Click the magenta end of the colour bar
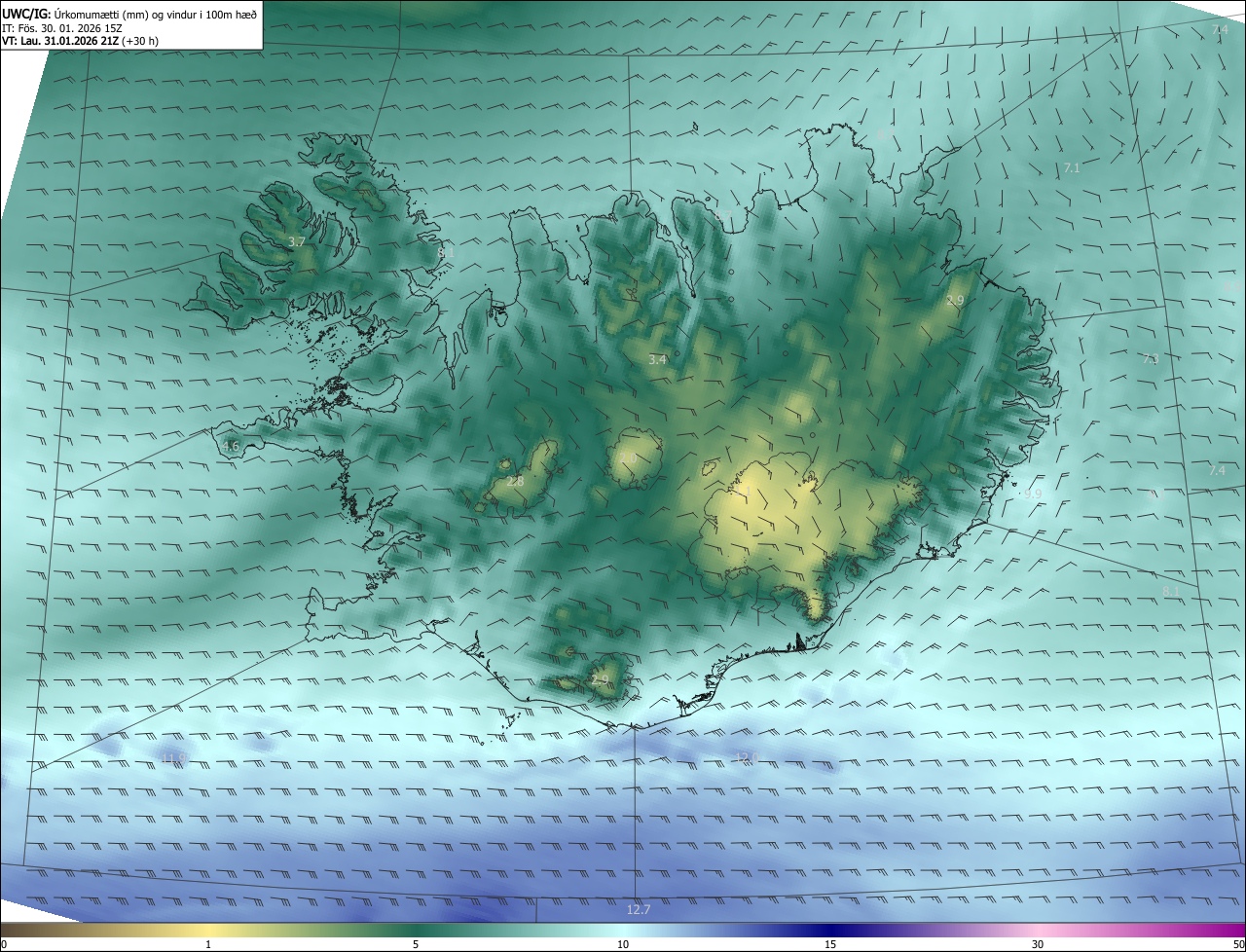The height and width of the screenshot is (952, 1246). [x=1227, y=931]
